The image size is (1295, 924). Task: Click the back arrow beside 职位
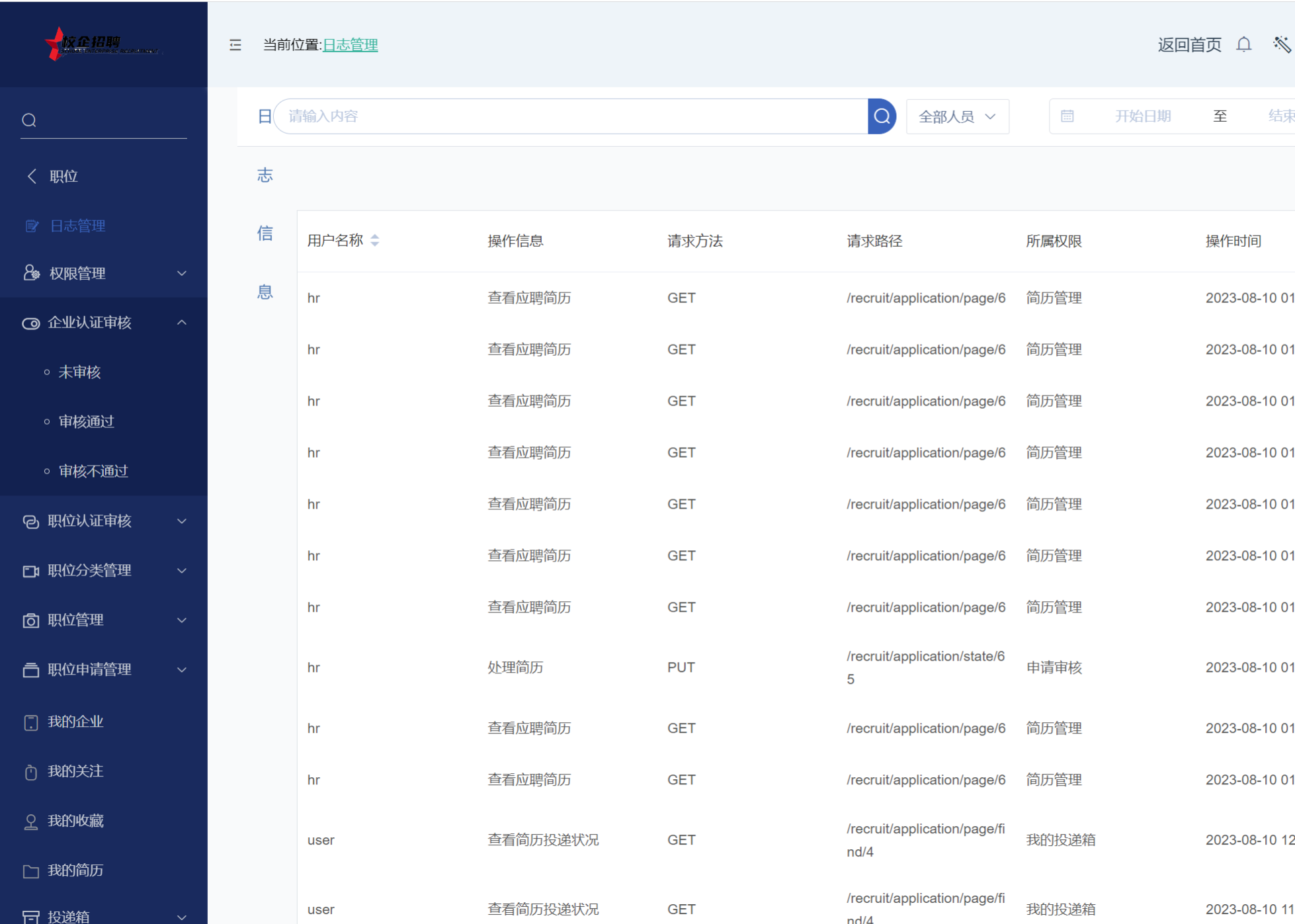[32, 176]
